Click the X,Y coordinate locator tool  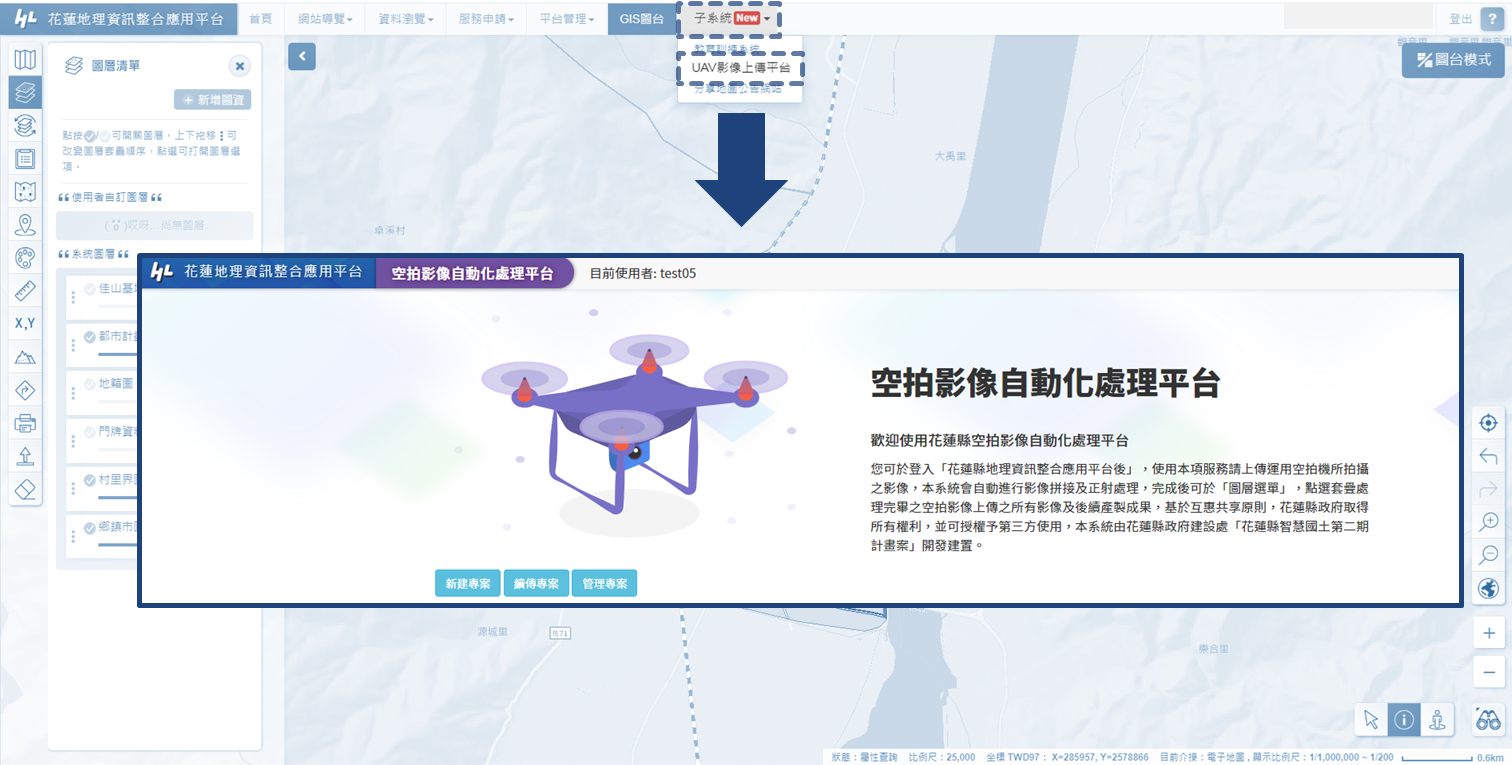25,324
